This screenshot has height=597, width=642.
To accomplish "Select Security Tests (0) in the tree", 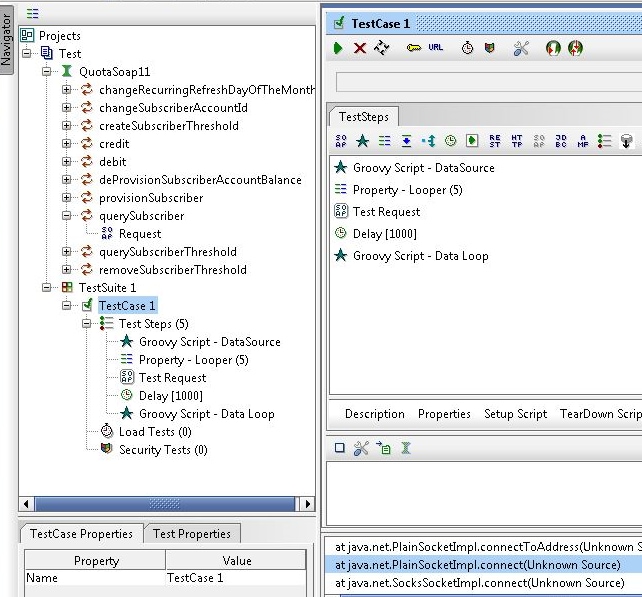I will (x=163, y=450).
